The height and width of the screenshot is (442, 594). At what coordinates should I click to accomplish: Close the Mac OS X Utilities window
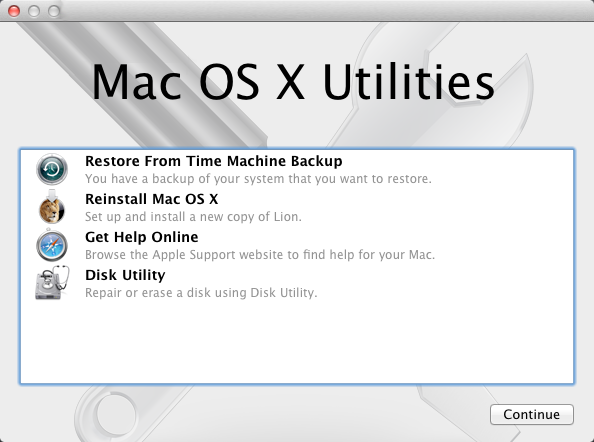tap(14, 11)
